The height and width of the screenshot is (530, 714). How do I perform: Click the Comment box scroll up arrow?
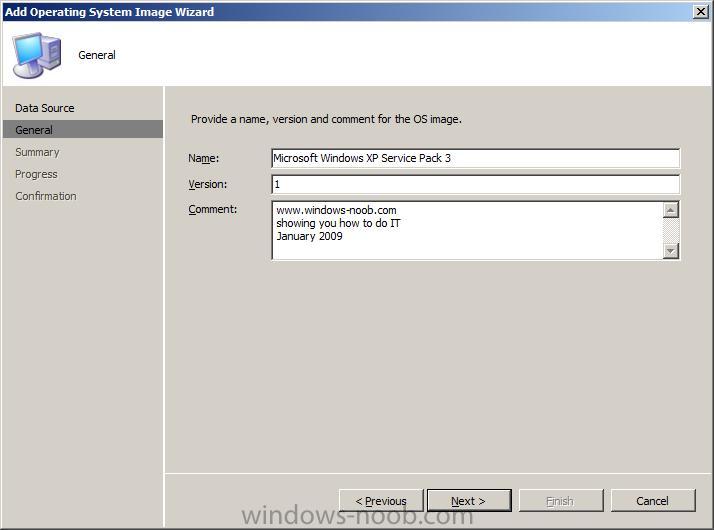[x=671, y=210]
